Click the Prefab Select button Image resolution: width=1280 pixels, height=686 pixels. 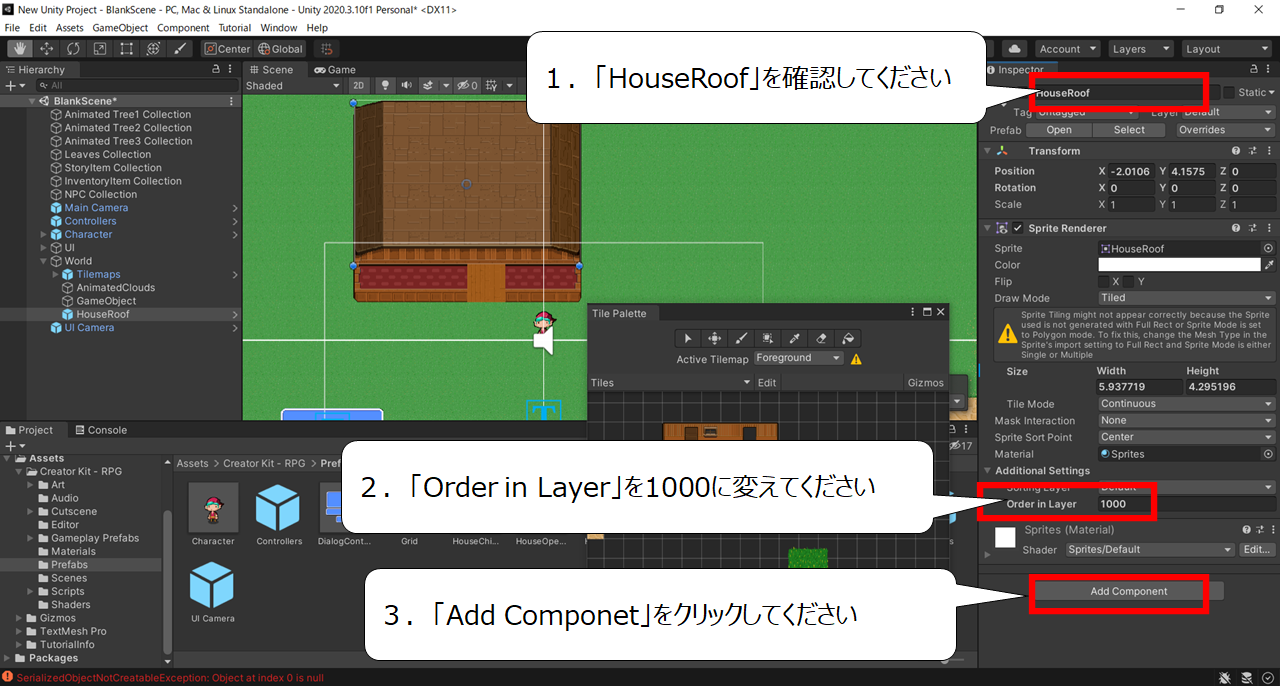1129,130
